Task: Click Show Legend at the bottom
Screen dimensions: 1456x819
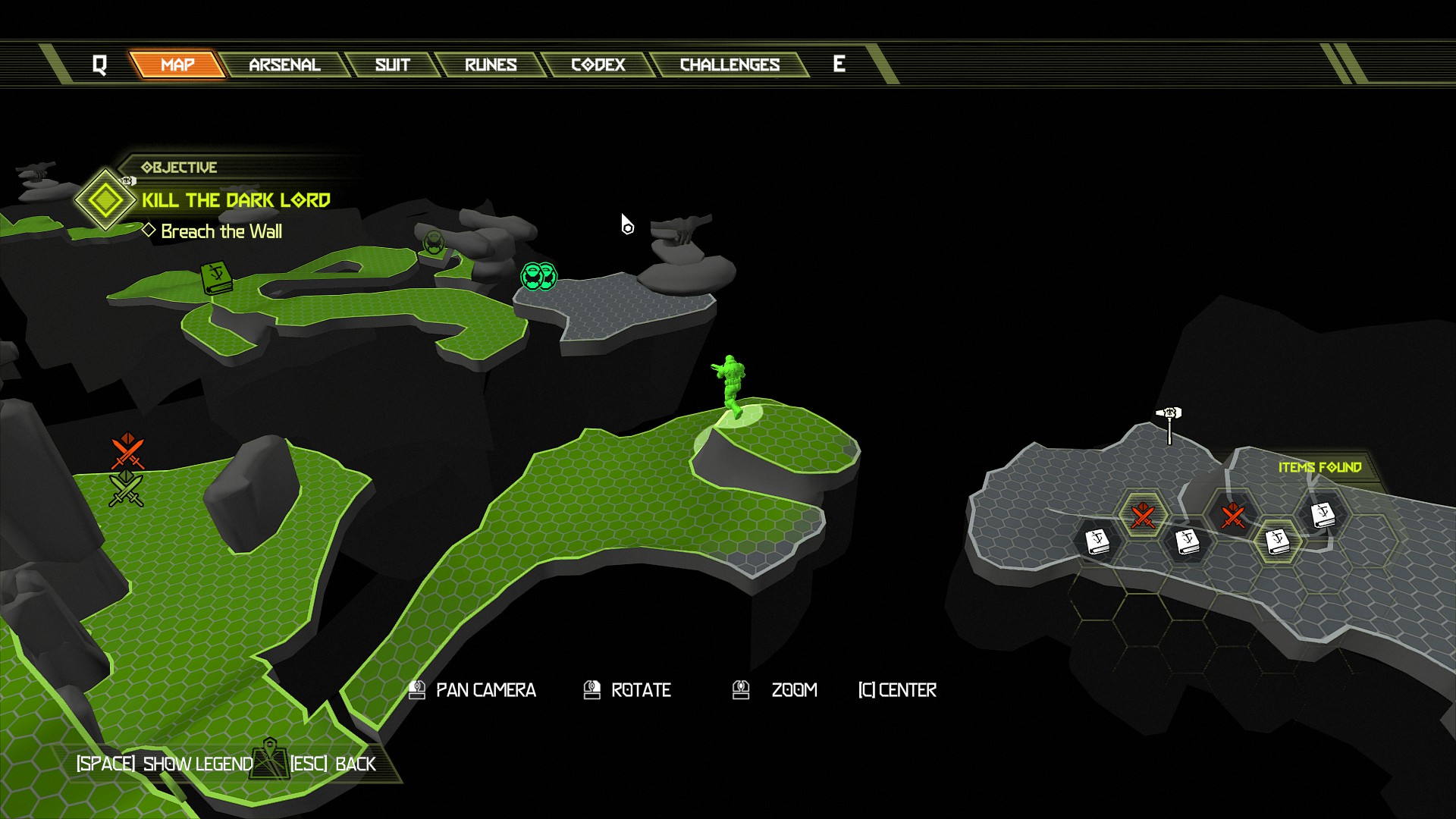Action: click(165, 764)
